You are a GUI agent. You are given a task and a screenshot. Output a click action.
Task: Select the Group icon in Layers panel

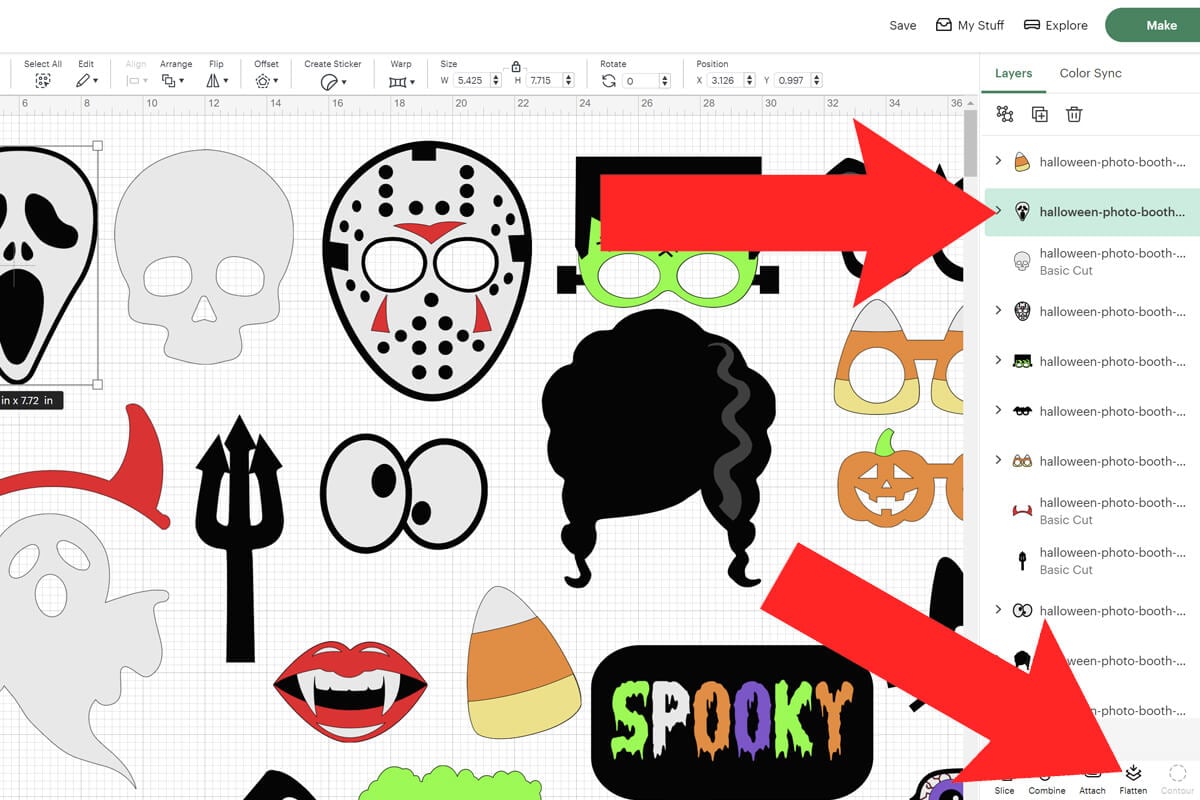tap(1003, 114)
